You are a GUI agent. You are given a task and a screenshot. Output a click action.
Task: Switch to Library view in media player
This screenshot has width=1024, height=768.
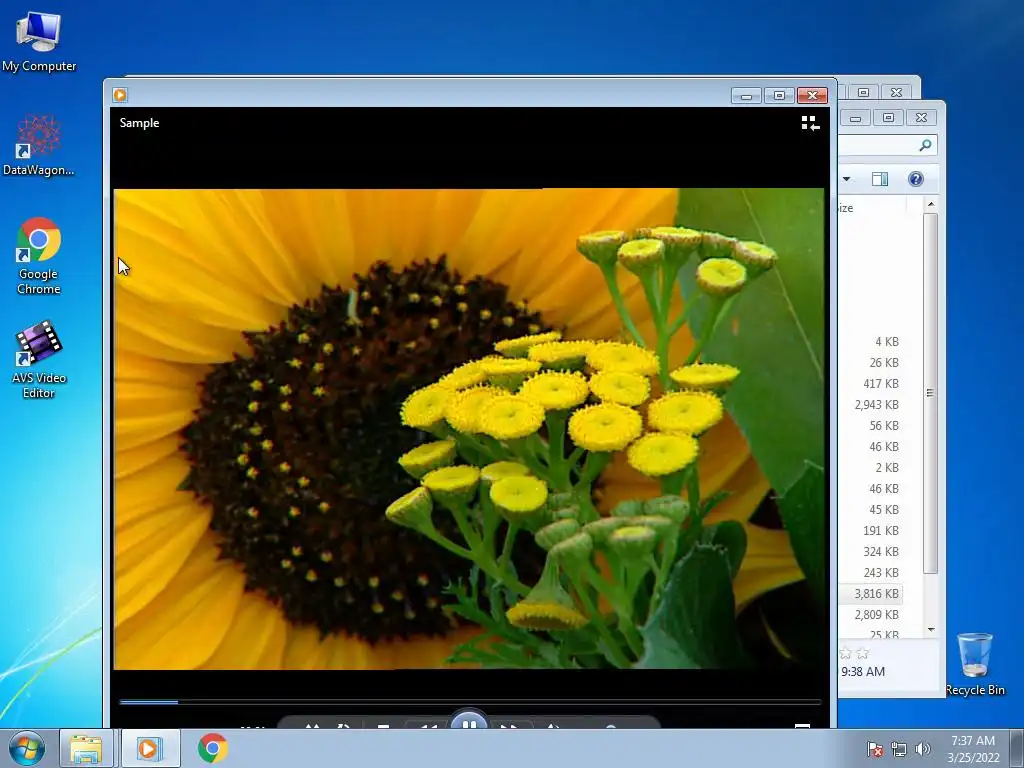(810, 123)
